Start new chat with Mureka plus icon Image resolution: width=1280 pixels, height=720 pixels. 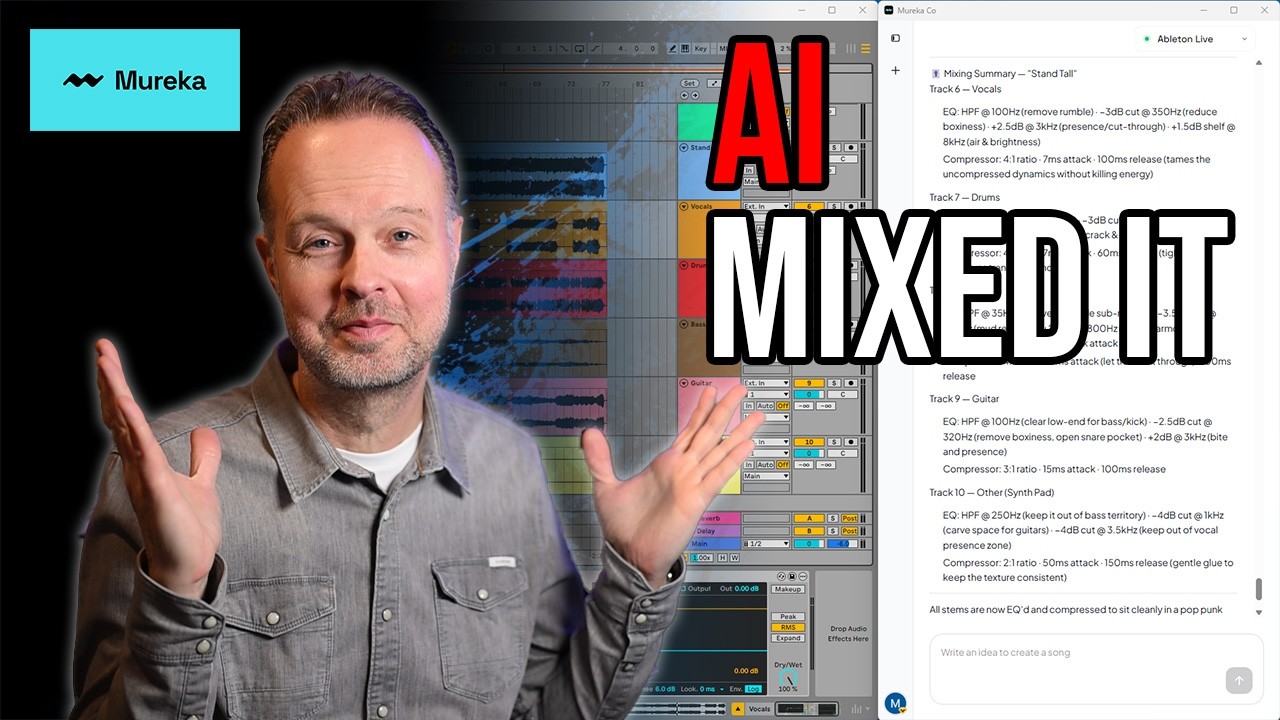[x=895, y=71]
